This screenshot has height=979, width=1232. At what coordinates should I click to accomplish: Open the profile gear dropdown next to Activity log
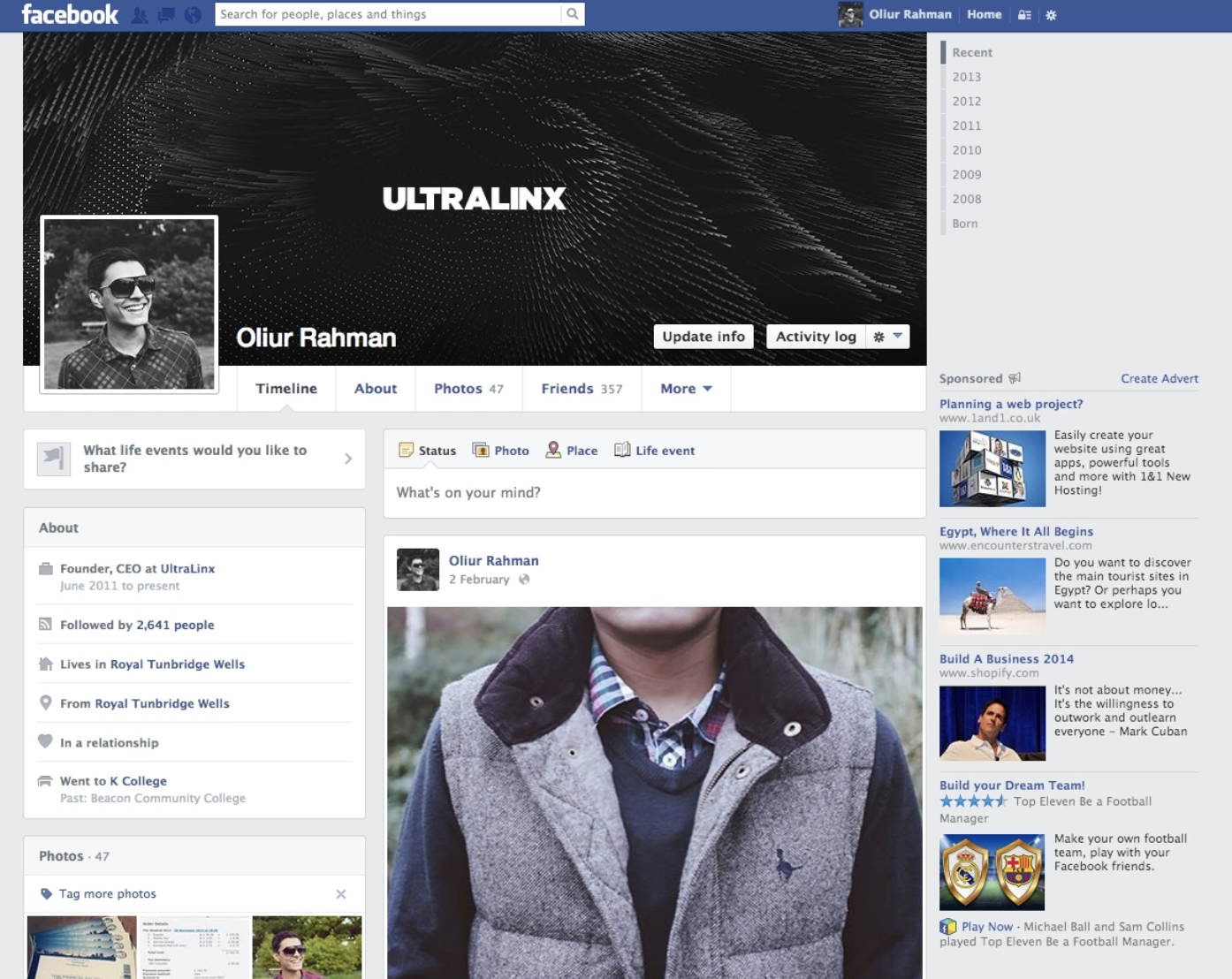click(887, 337)
